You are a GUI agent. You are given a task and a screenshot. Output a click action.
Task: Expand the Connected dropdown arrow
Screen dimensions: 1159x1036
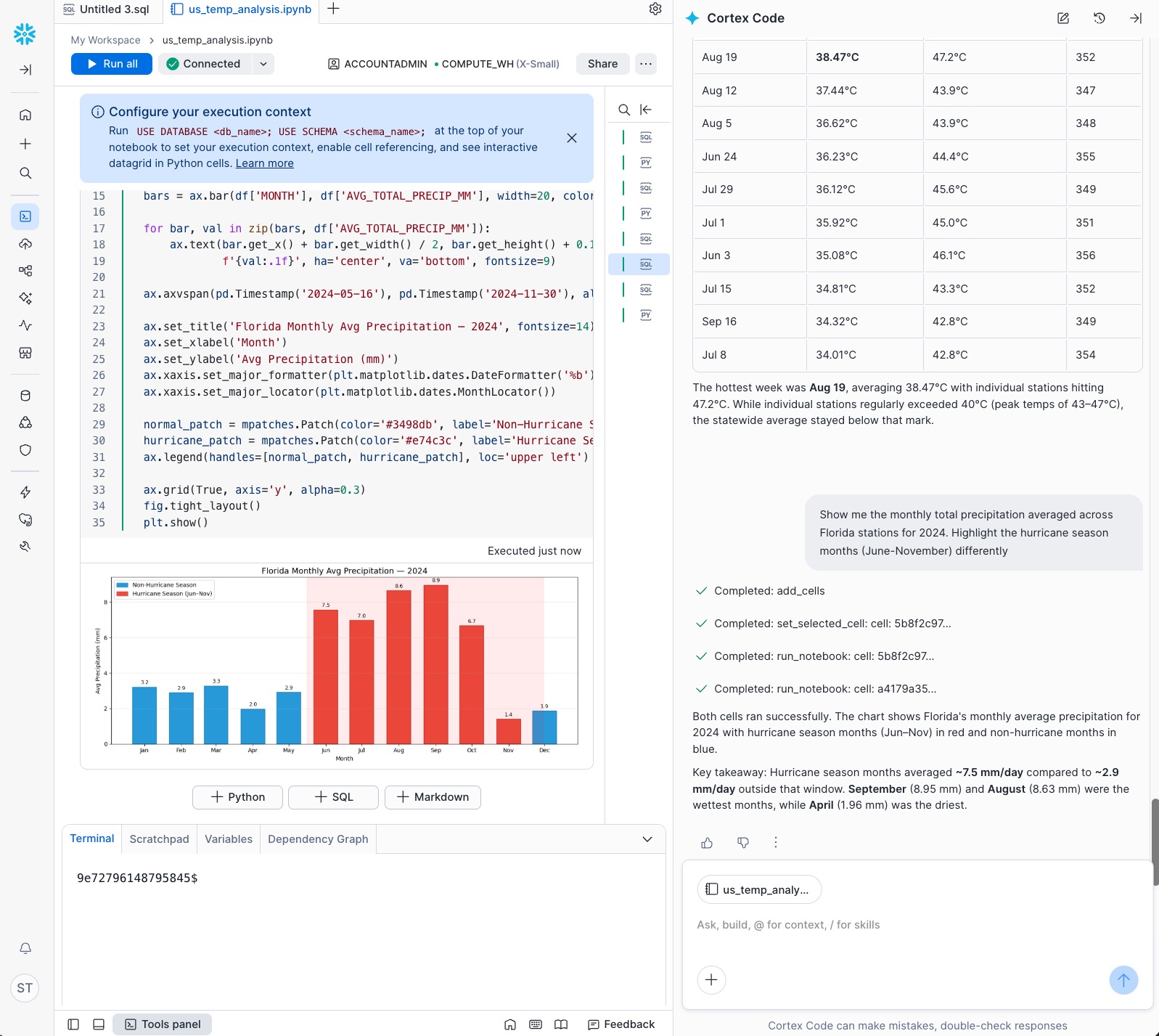click(263, 64)
